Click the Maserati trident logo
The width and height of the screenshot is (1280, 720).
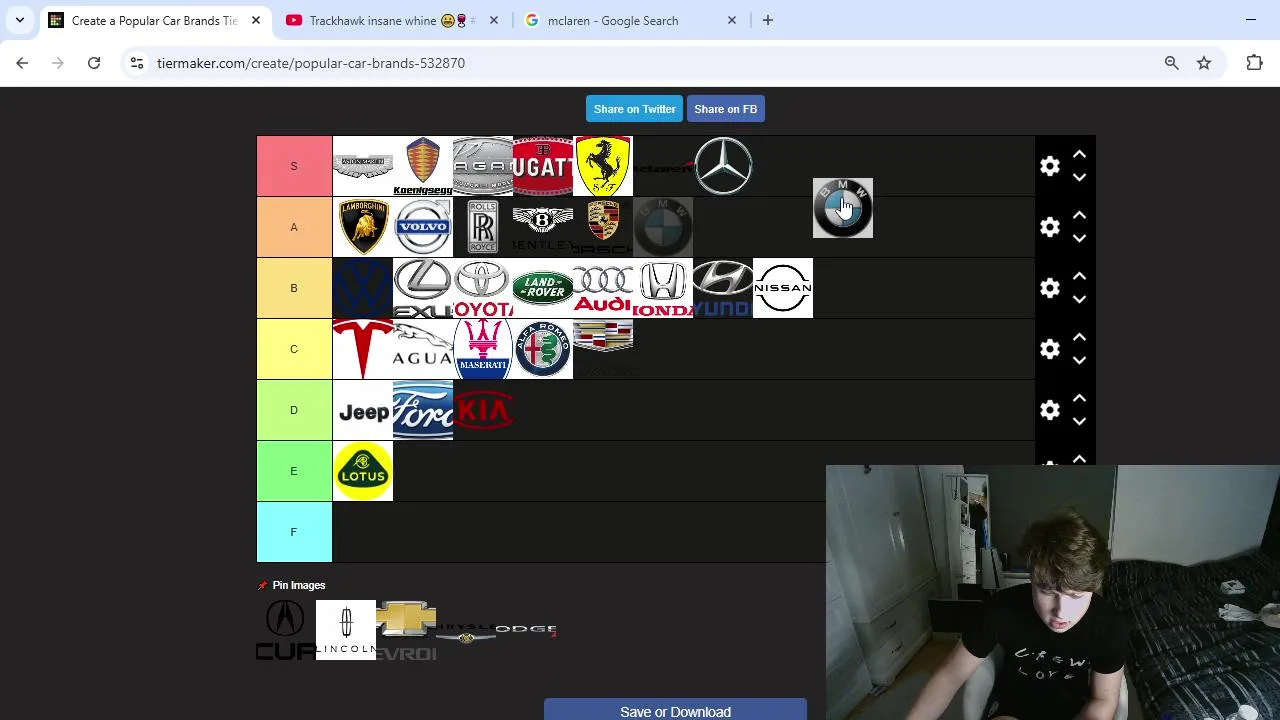(x=482, y=349)
